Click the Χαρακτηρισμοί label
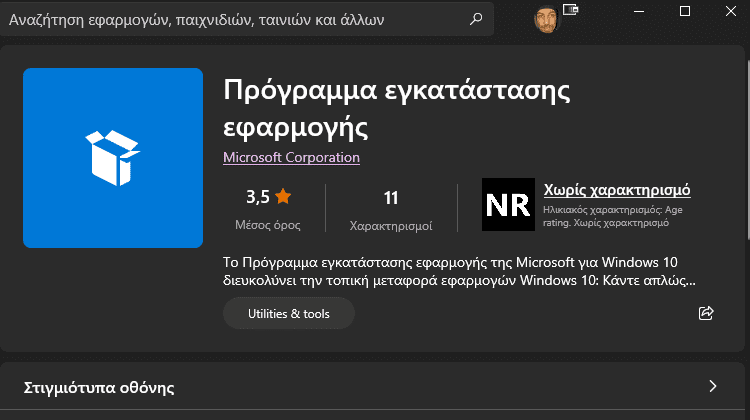 tap(391, 226)
